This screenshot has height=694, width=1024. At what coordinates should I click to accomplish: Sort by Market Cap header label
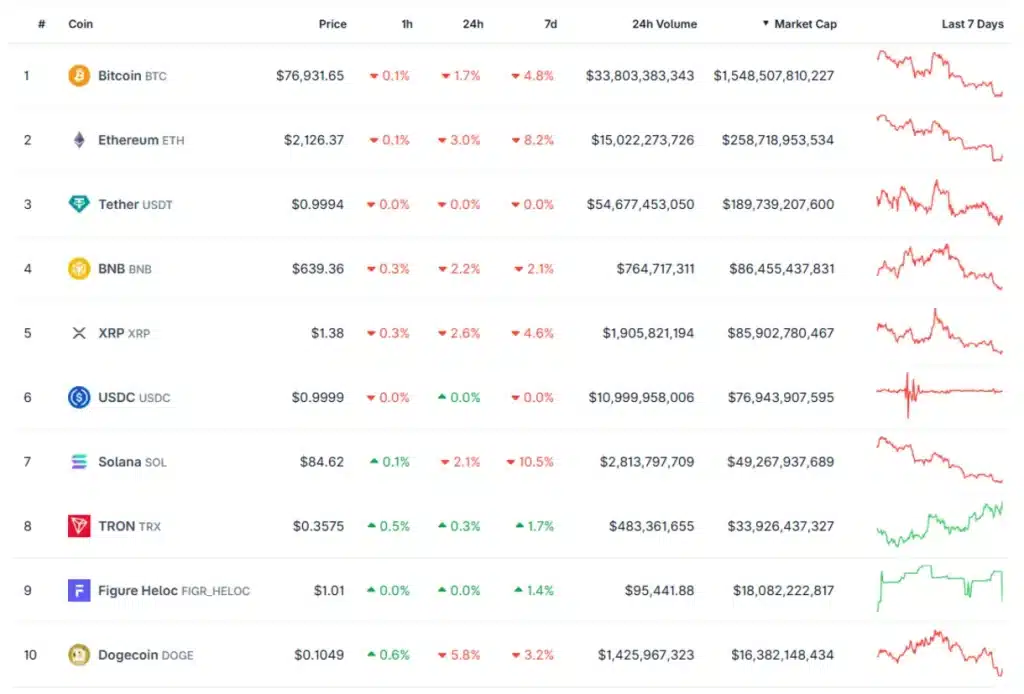805,24
